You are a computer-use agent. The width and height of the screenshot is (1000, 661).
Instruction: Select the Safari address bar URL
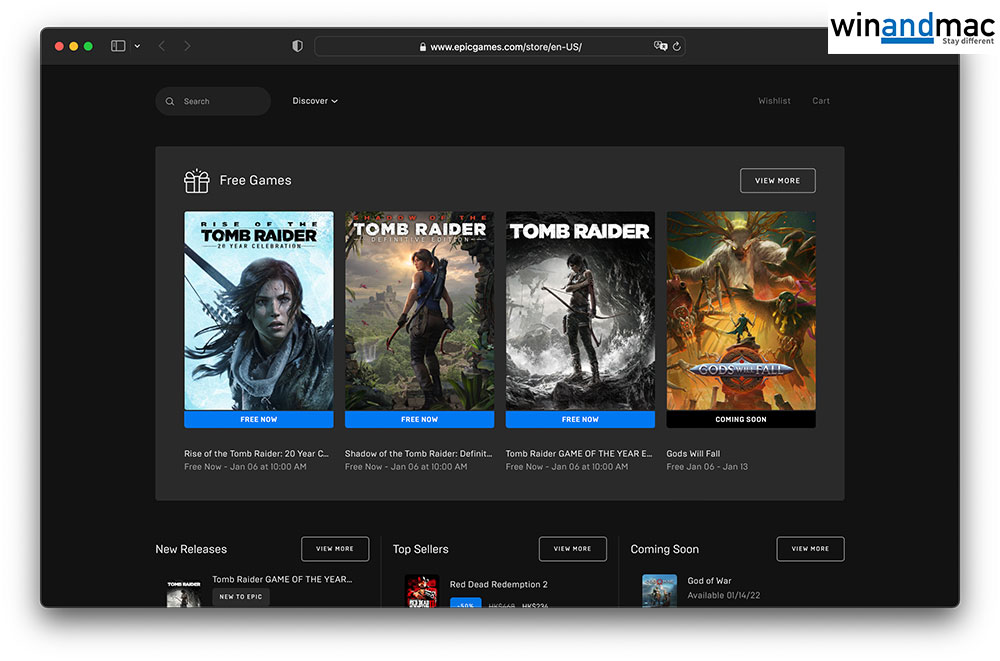(505, 47)
